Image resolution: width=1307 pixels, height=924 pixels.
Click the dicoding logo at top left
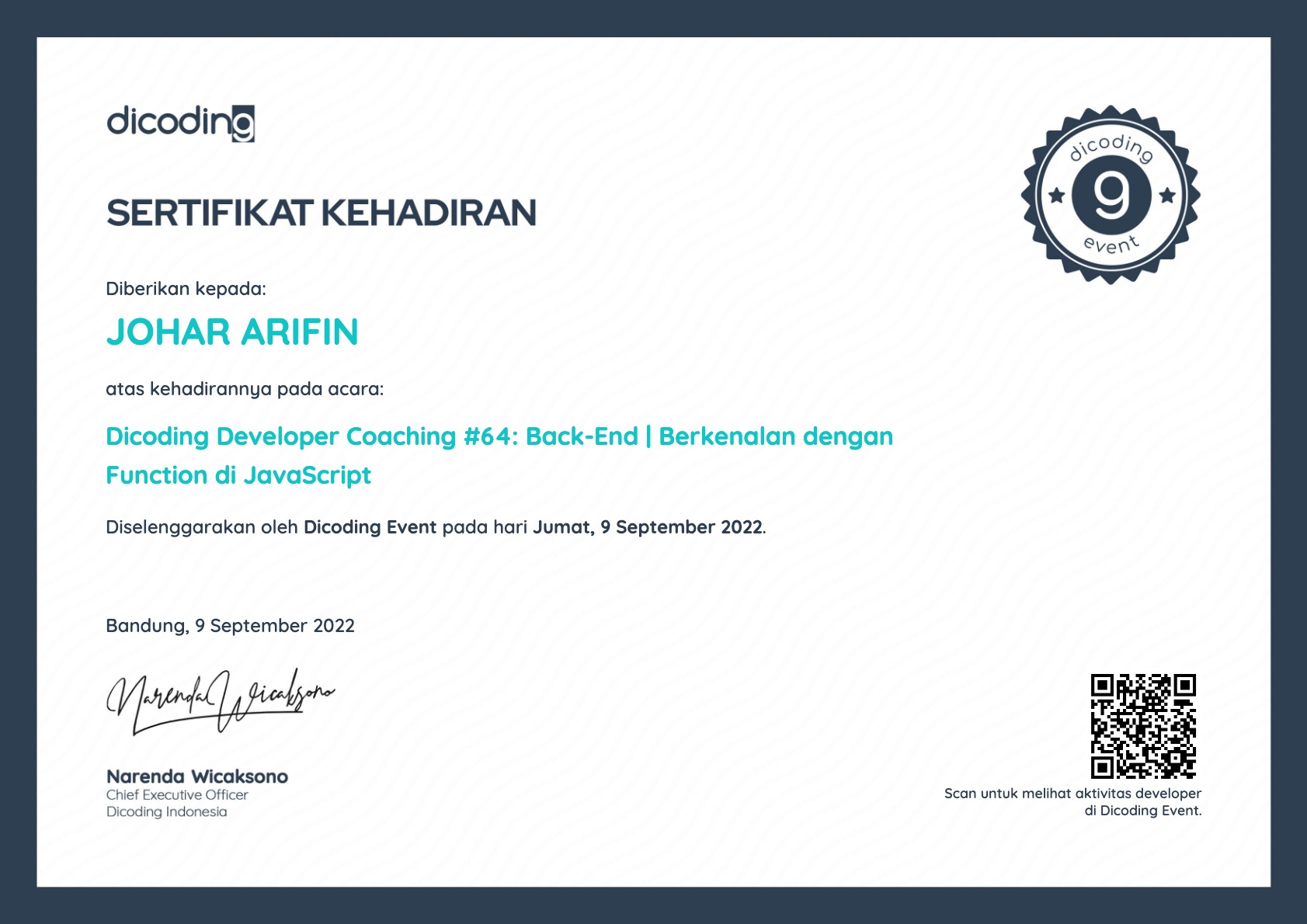(180, 123)
